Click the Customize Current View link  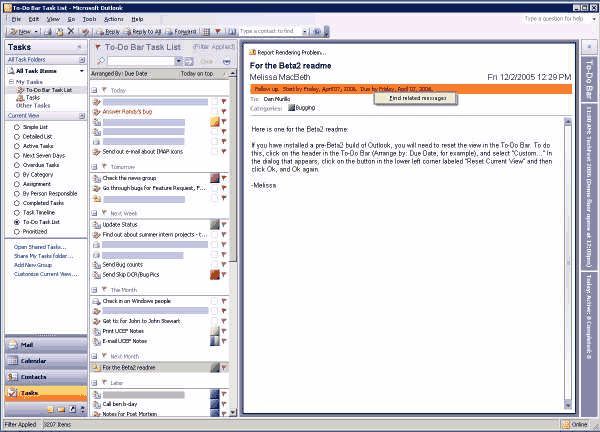[x=46, y=274]
